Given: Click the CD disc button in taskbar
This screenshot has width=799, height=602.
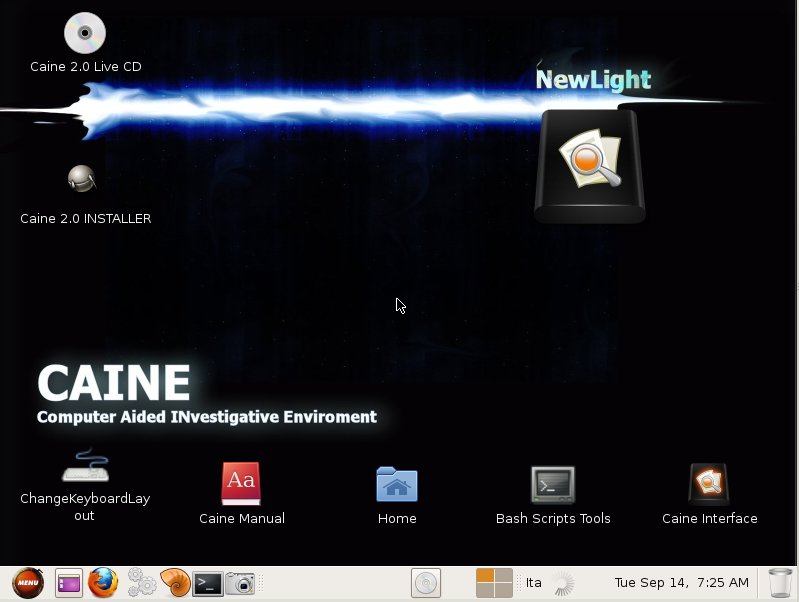Looking at the screenshot, I should pos(425,583).
